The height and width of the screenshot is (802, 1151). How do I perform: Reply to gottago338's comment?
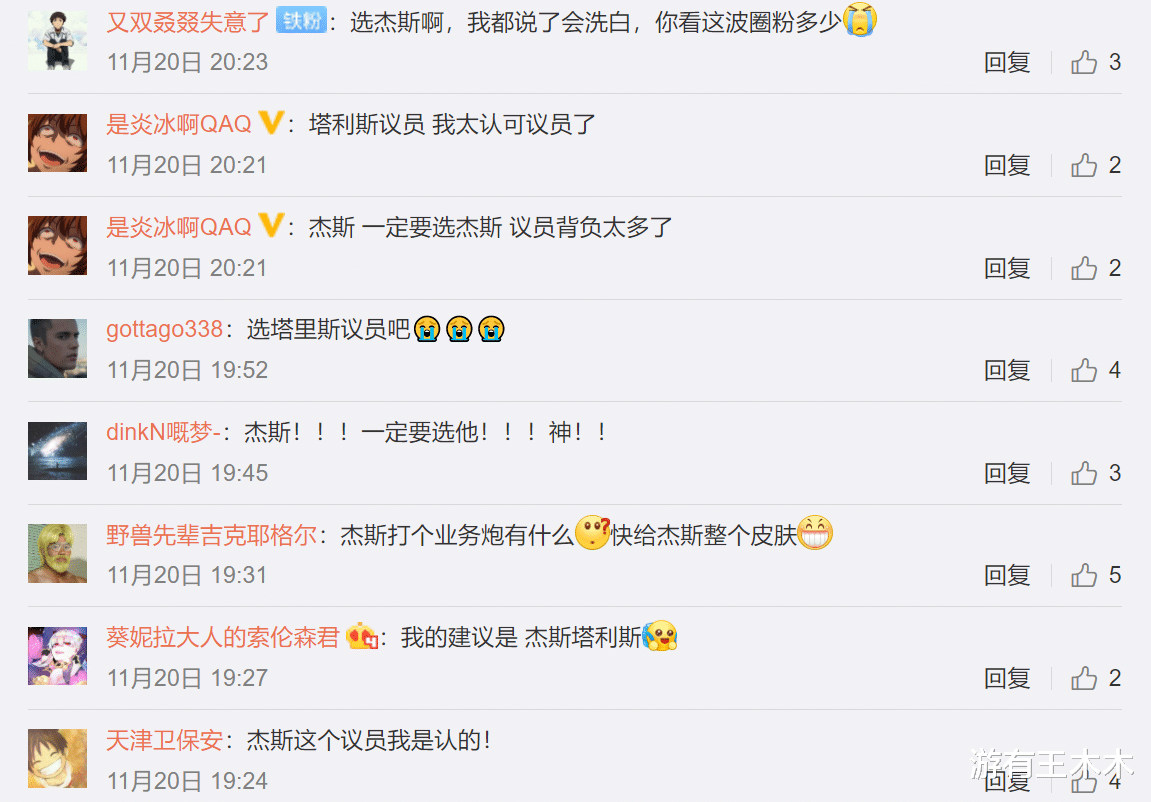pyautogui.click(x=1007, y=370)
